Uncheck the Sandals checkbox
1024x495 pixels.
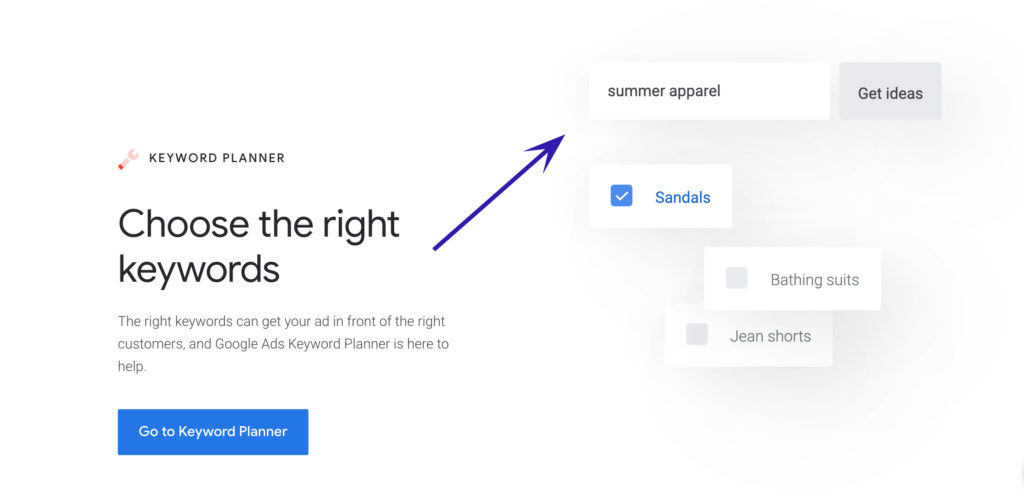point(621,196)
